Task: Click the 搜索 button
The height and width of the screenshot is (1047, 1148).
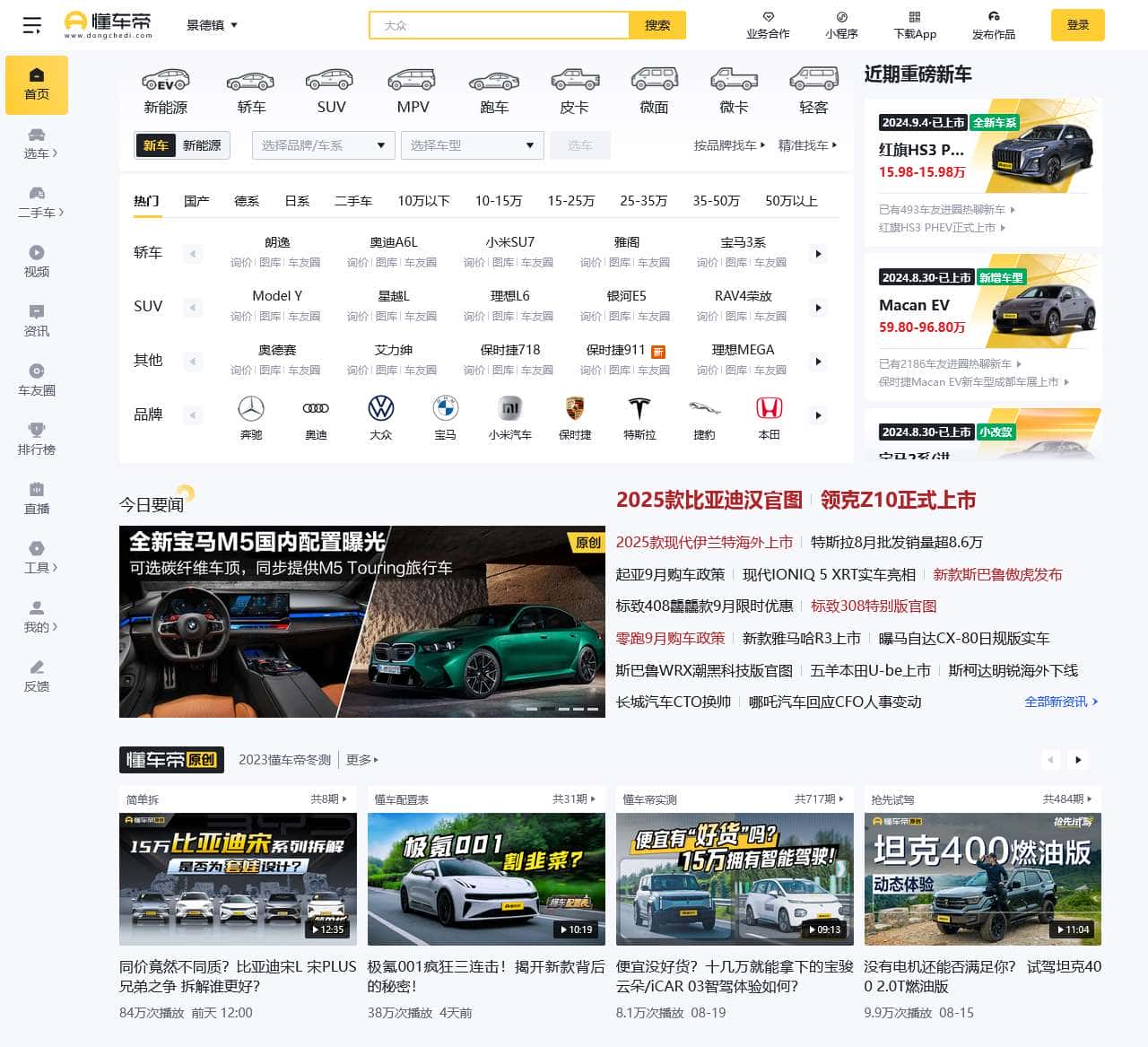Action: point(657,25)
